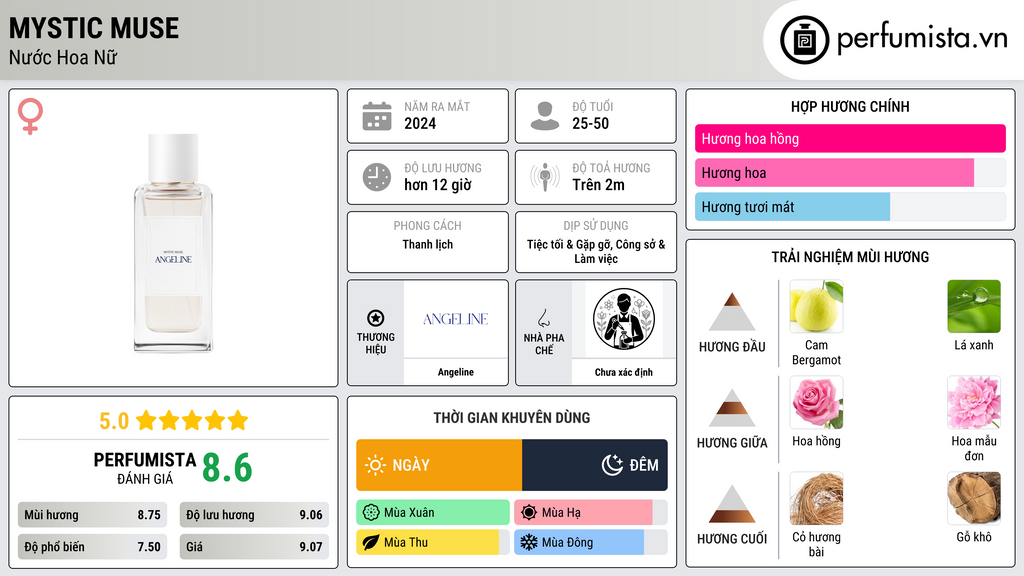Click the TRẢI NGHIỆM MÙI HƯƠNG heading
The width and height of the screenshot is (1024, 576).
point(850,257)
